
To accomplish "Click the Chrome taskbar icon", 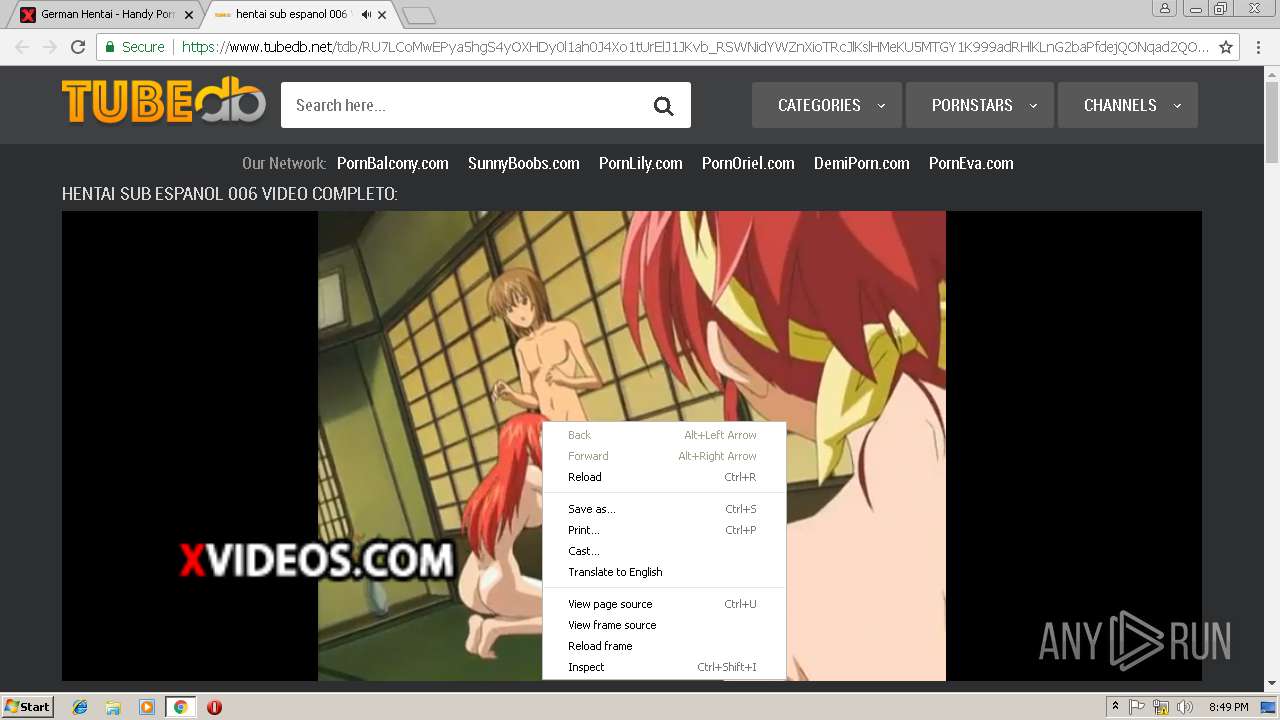I will tap(180, 707).
